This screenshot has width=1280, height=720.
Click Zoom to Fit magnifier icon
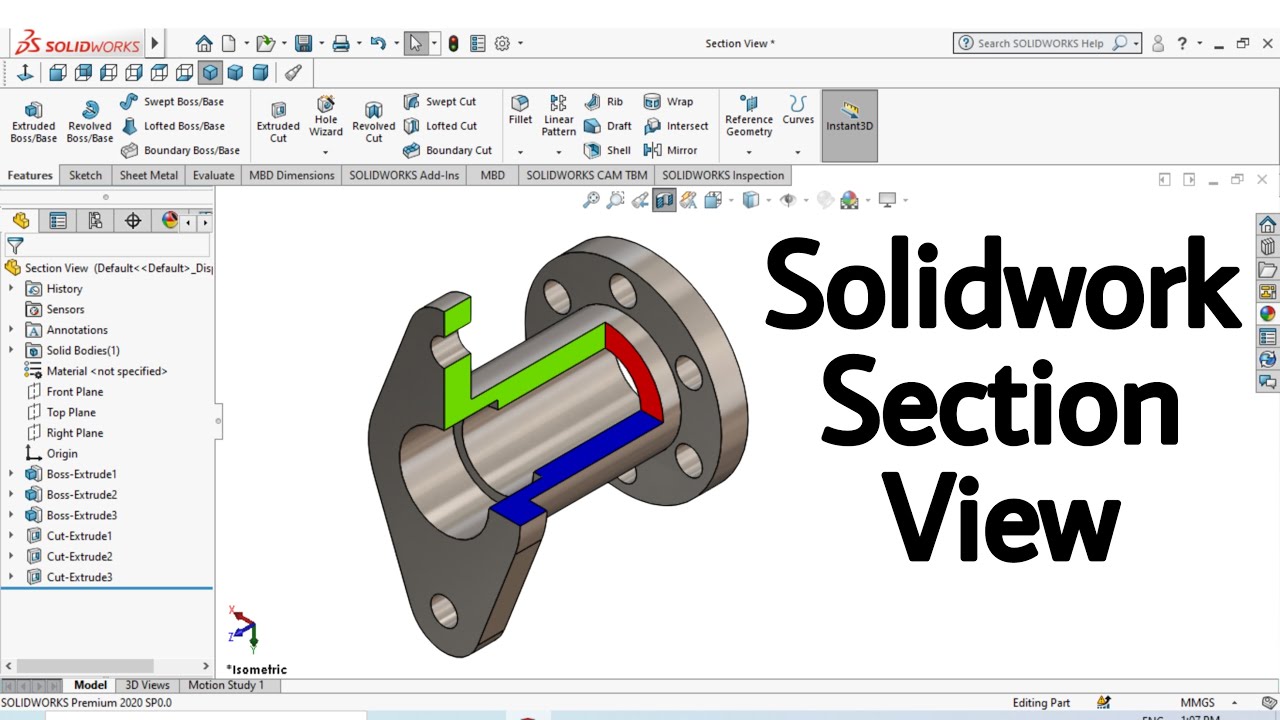(591, 200)
